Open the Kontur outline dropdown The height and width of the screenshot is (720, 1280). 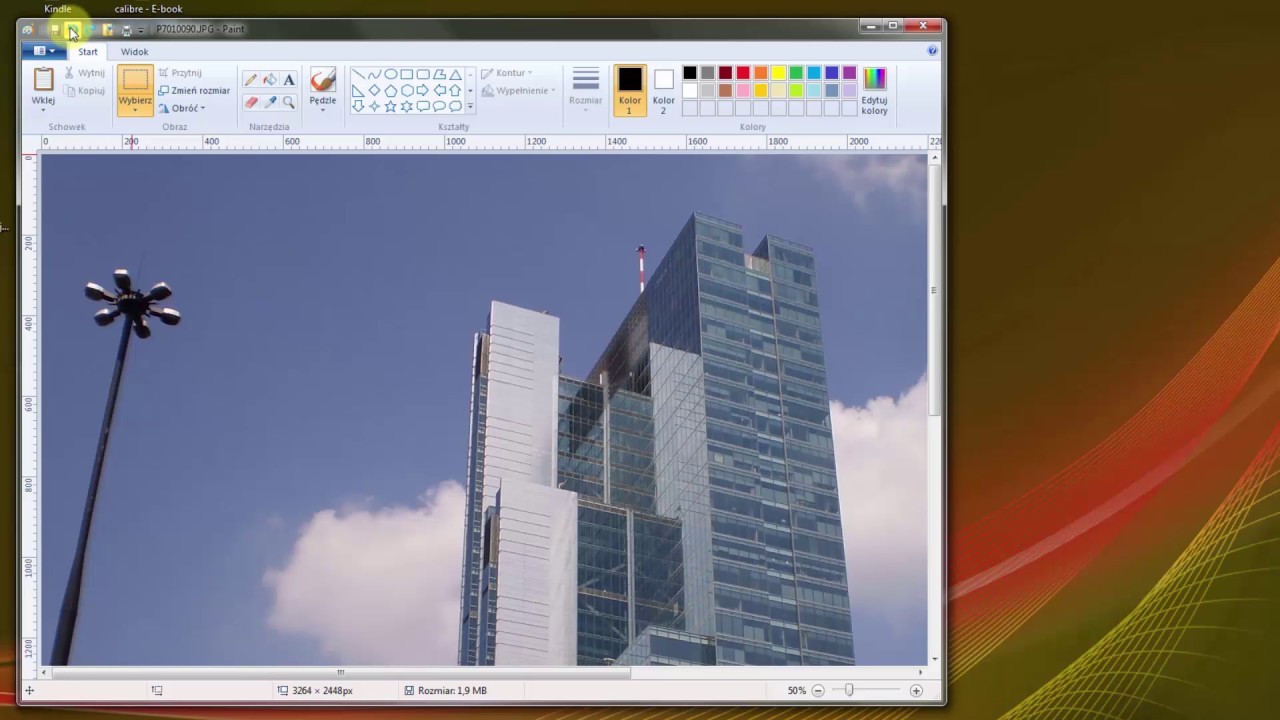(x=507, y=73)
